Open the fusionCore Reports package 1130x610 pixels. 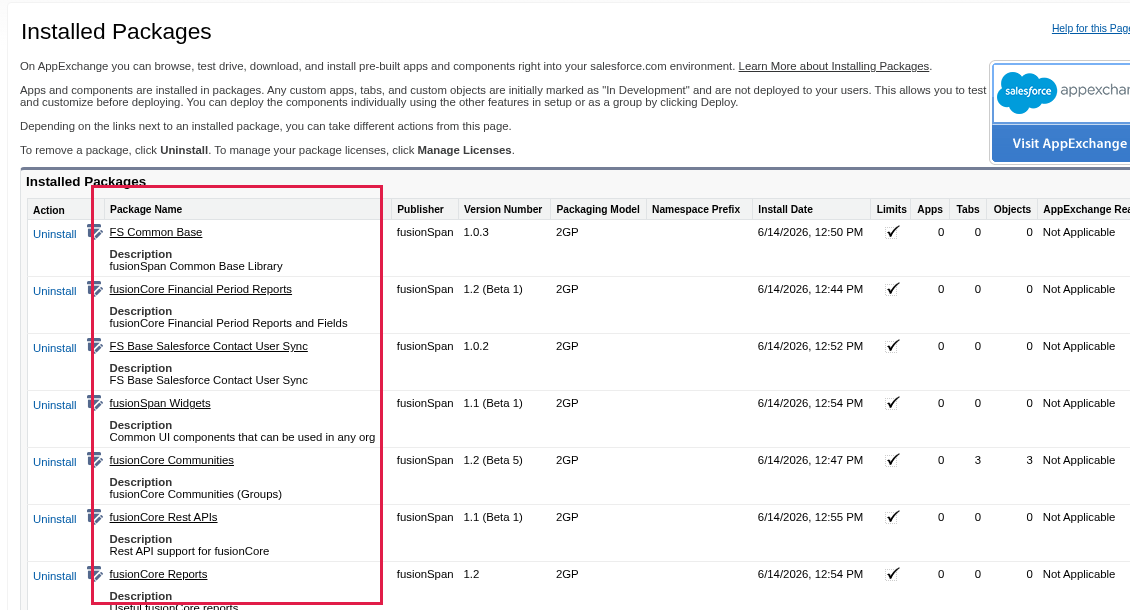158,574
